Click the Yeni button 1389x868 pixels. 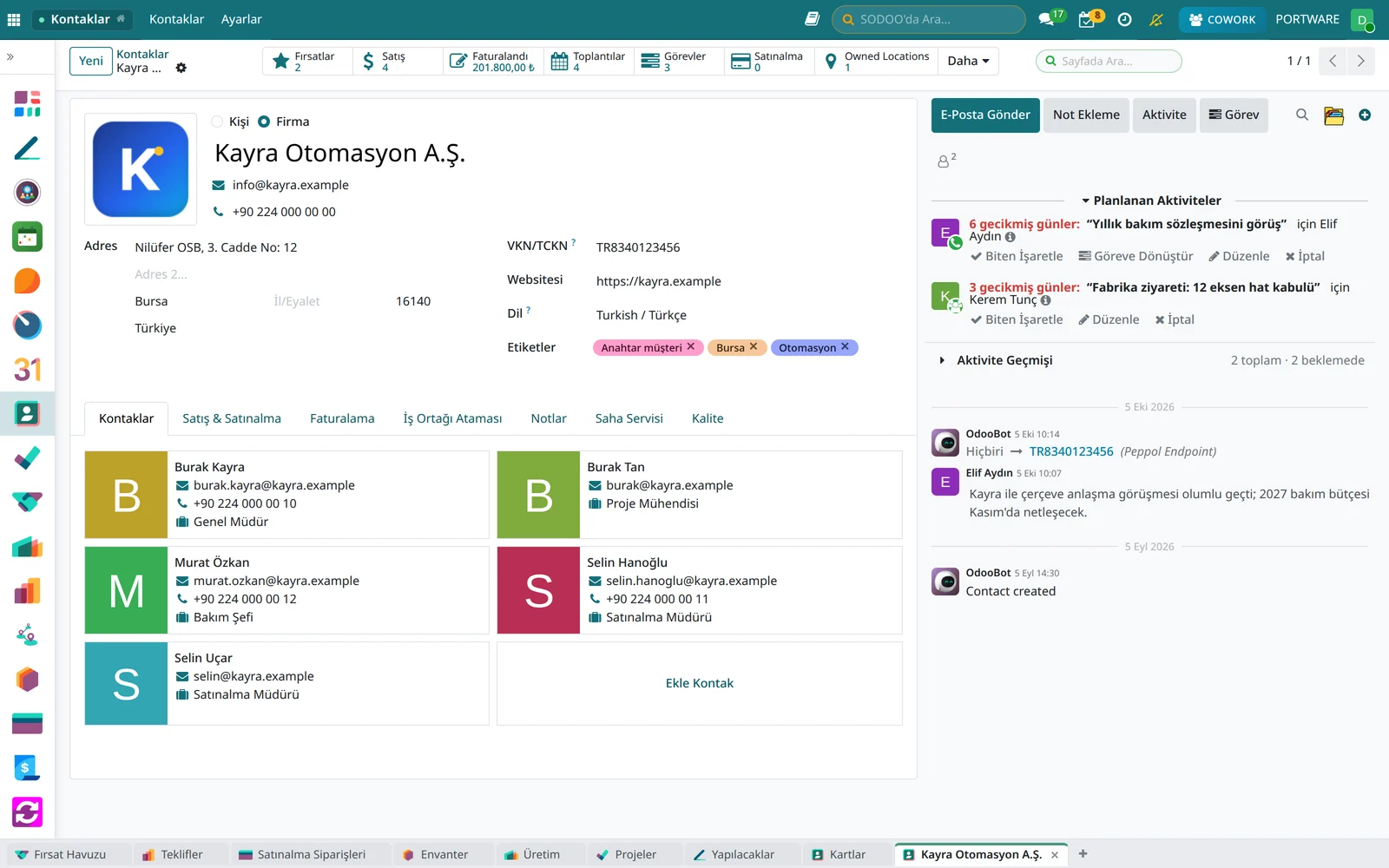tap(91, 61)
